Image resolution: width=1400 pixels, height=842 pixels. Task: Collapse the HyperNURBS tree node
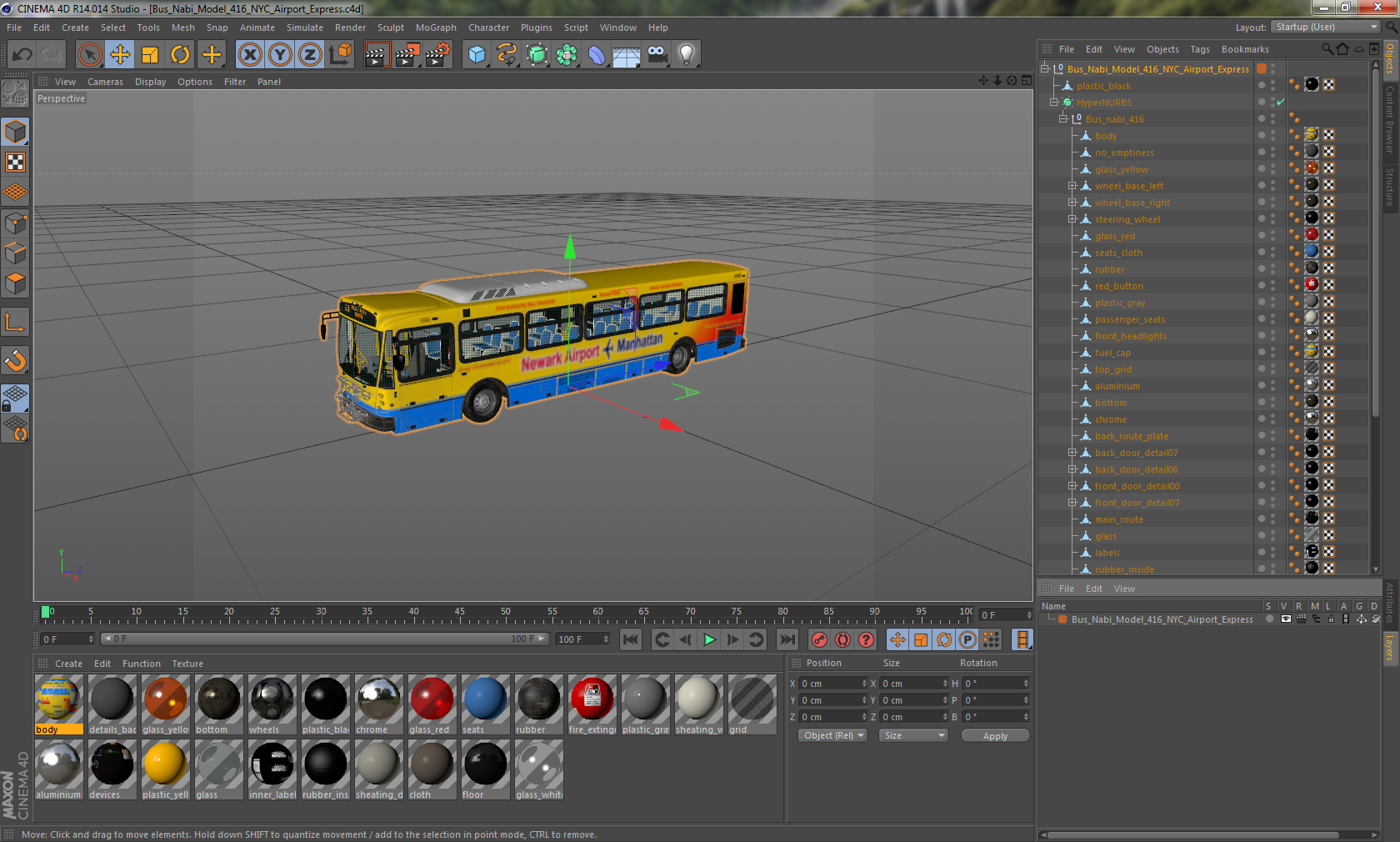tap(1053, 103)
